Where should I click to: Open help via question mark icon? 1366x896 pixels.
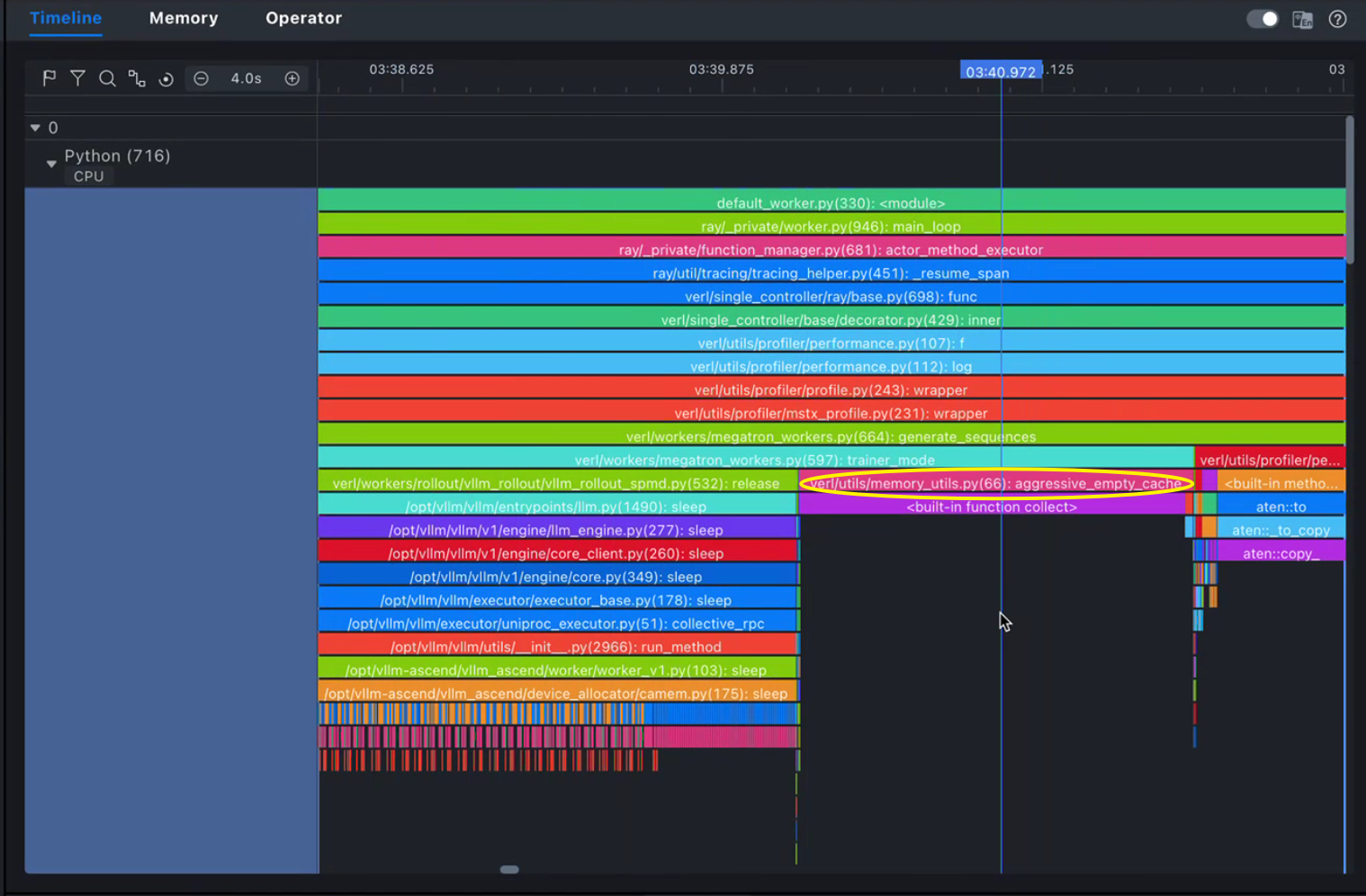coord(1338,19)
